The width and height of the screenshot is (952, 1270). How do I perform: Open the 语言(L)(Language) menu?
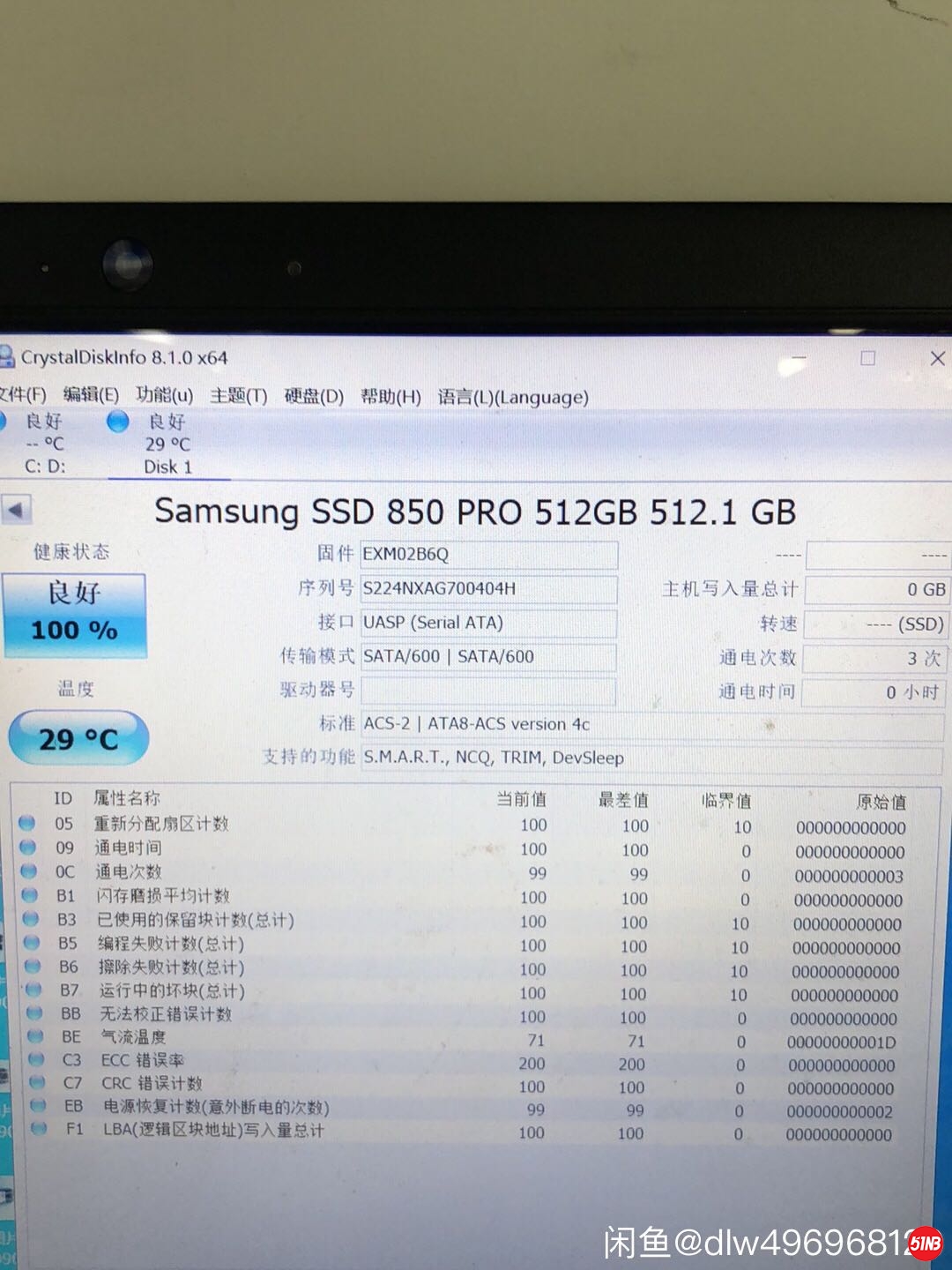click(513, 398)
